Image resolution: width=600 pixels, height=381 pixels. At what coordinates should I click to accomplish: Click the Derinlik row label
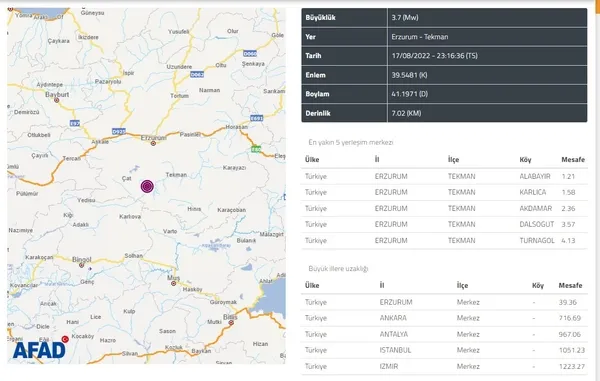pyautogui.click(x=318, y=113)
